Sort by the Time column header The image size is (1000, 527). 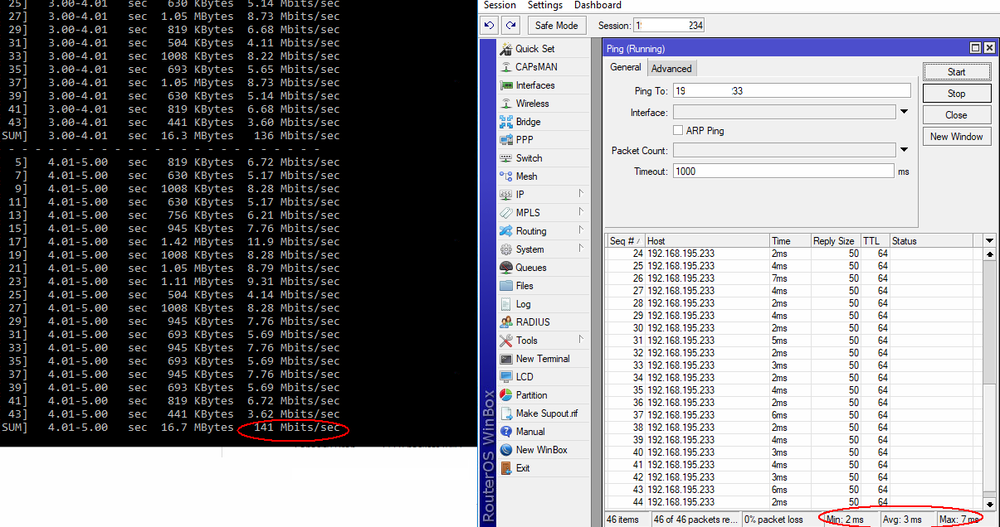point(789,241)
